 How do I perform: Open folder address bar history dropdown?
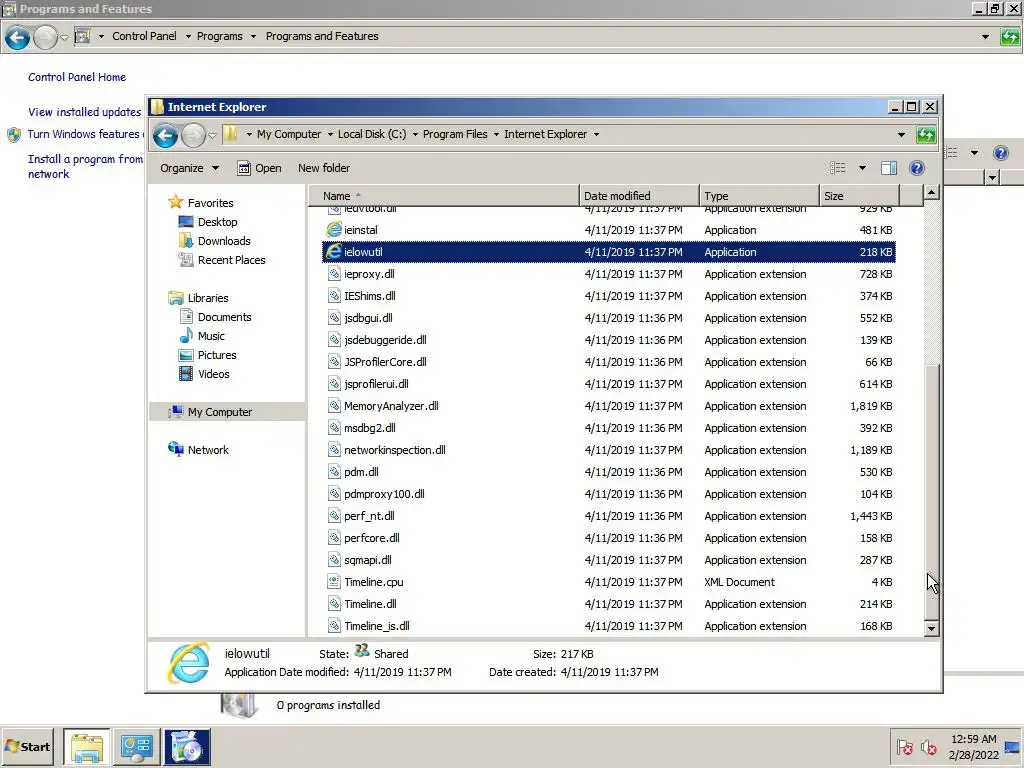click(901, 135)
